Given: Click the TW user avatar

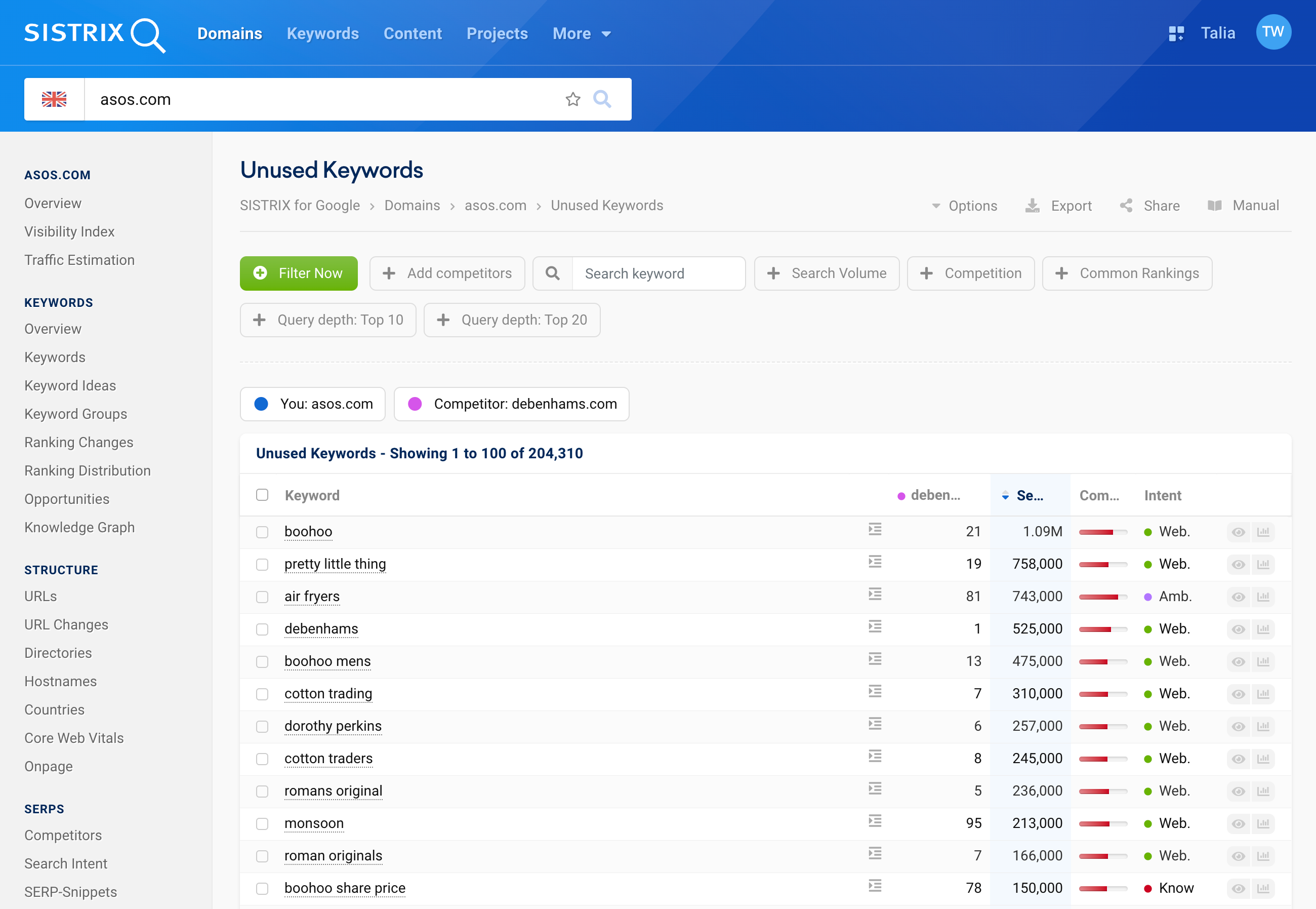Looking at the screenshot, I should (x=1273, y=32).
